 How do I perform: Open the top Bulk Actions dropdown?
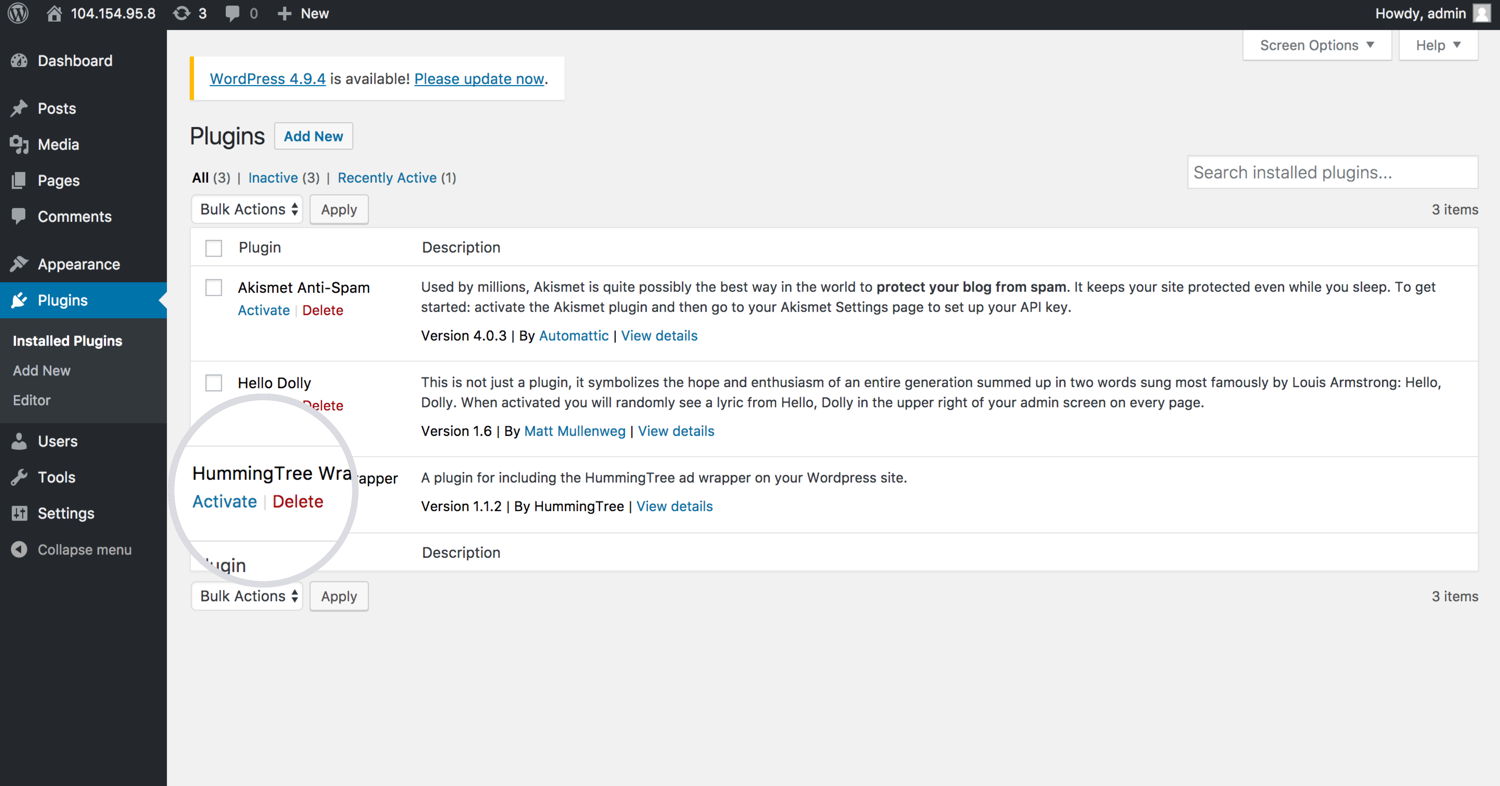(247, 209)
